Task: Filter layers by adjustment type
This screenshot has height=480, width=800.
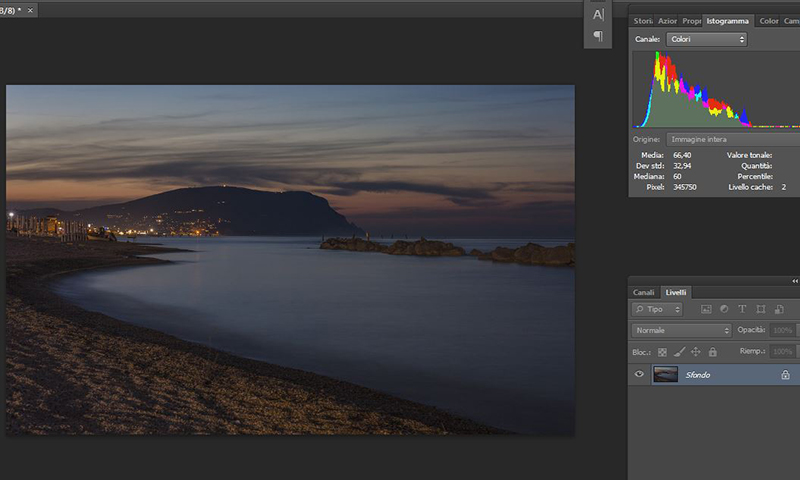Action: point(724,309)
